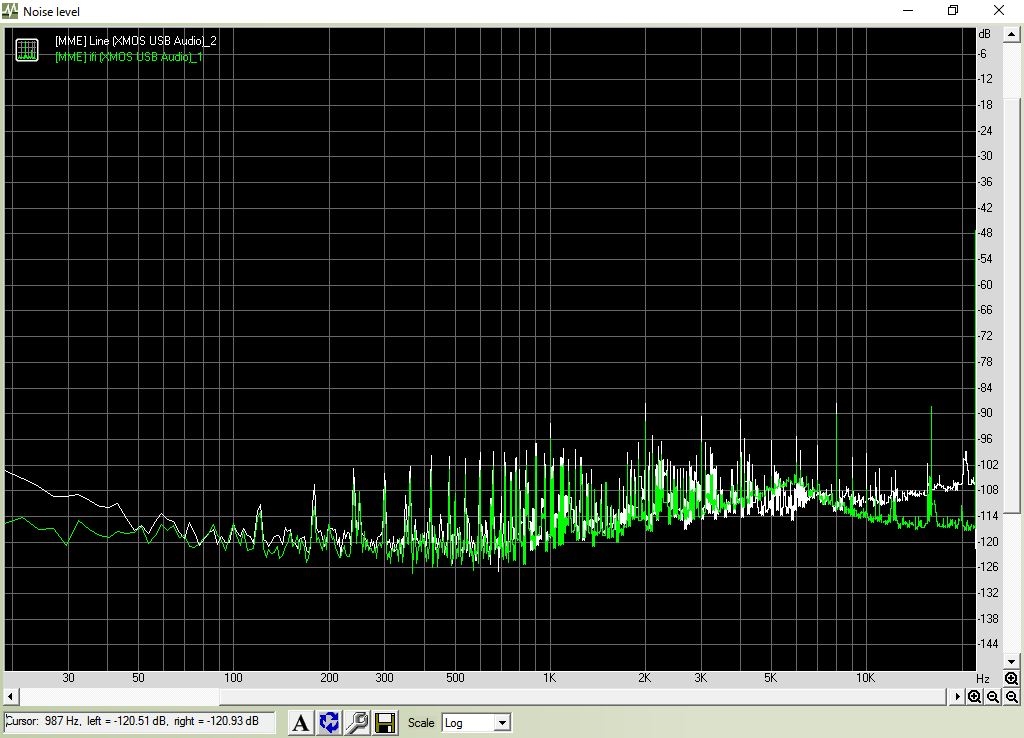The image size is (1024, 738).
Task: Click the zoom-in magnifier next to the Hz label
Action: tap(1011, 679)
